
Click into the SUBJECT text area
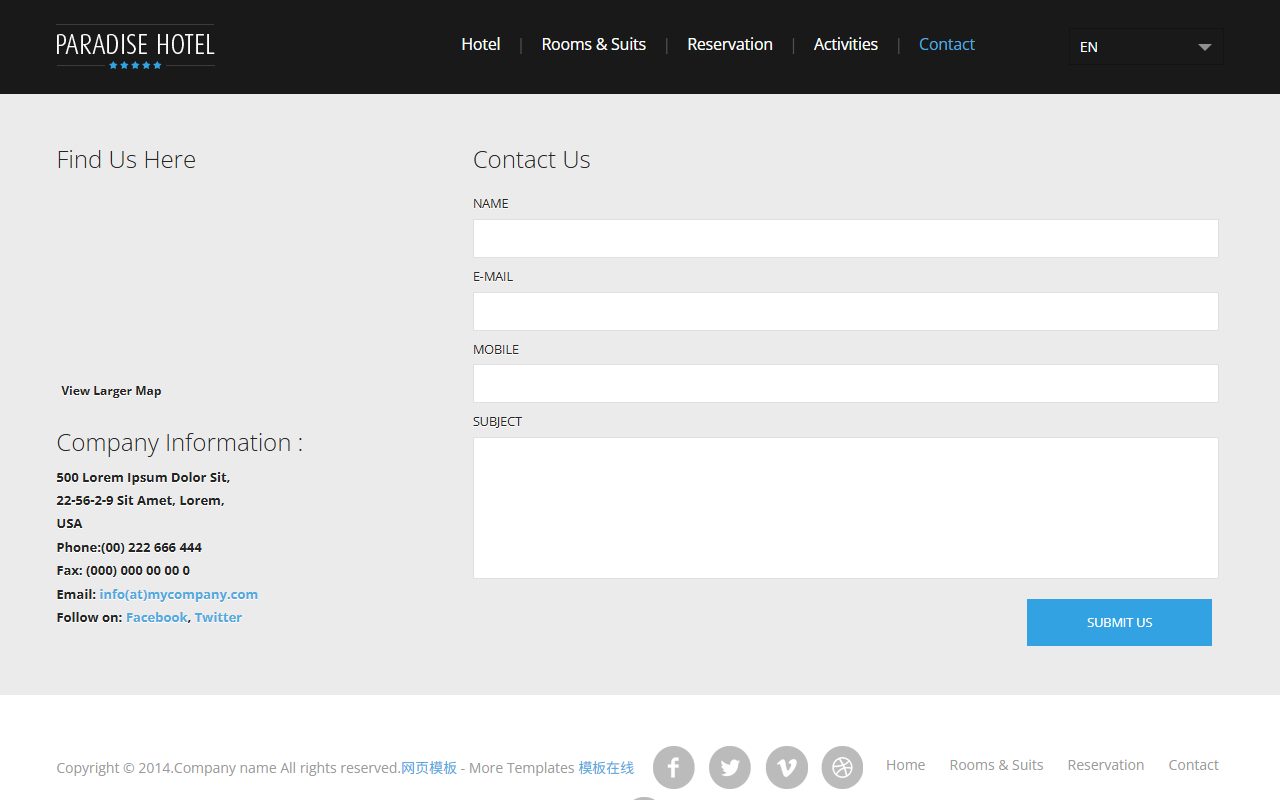(846, 508)
